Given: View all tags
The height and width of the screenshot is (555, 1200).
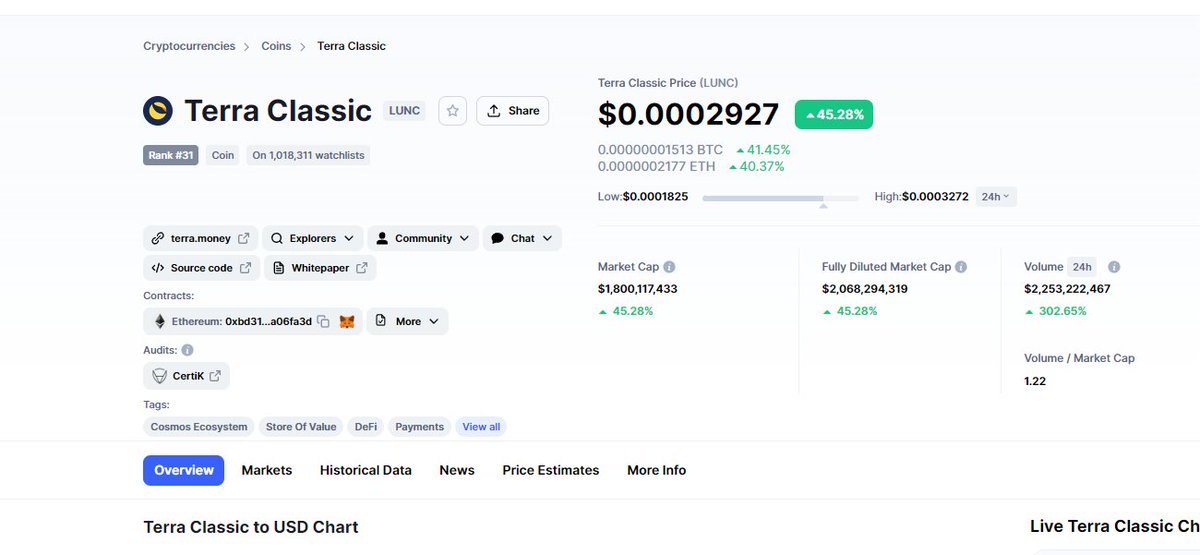Looking at the screenshot, I should click(x=481, y=427).
